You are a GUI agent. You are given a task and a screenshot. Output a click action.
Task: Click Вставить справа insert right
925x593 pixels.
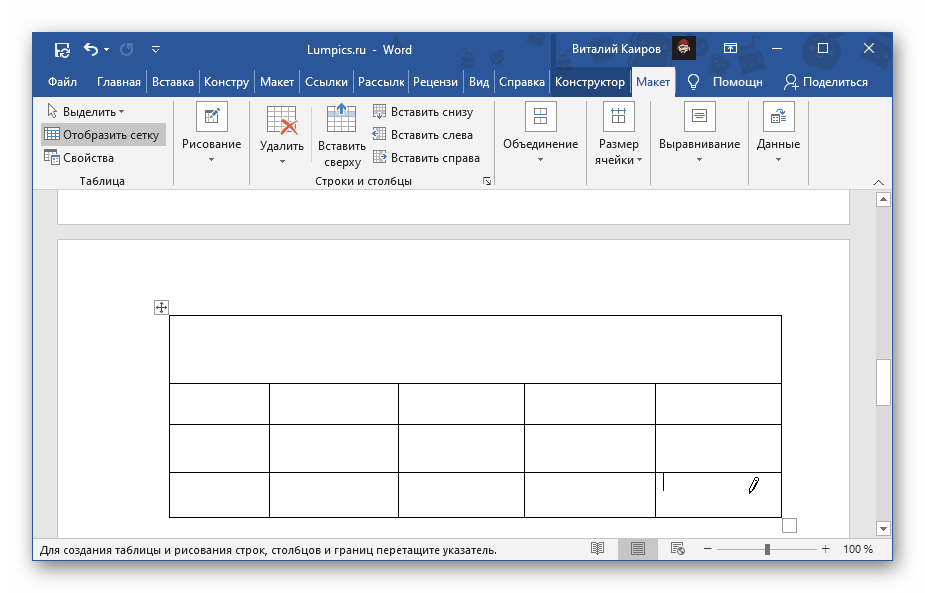pyautogui.click(x=427, y=158)
